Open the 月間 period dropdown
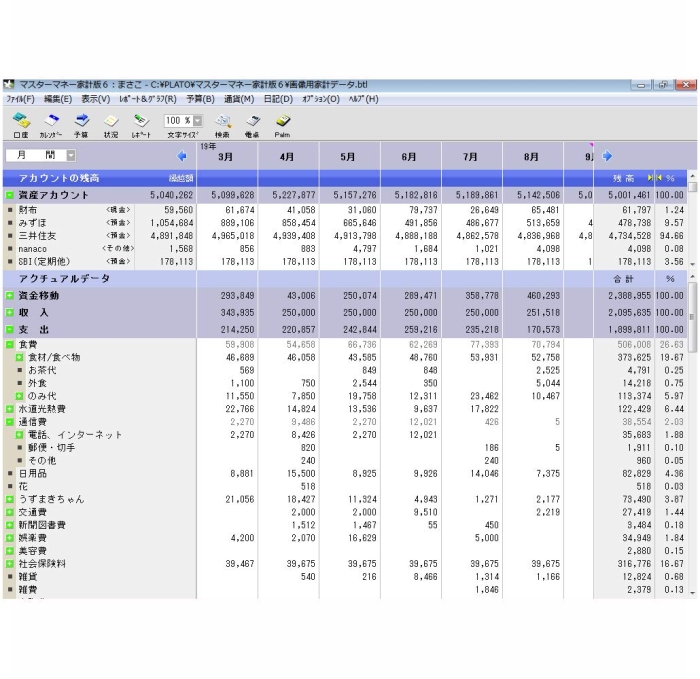 click(71, 155)
